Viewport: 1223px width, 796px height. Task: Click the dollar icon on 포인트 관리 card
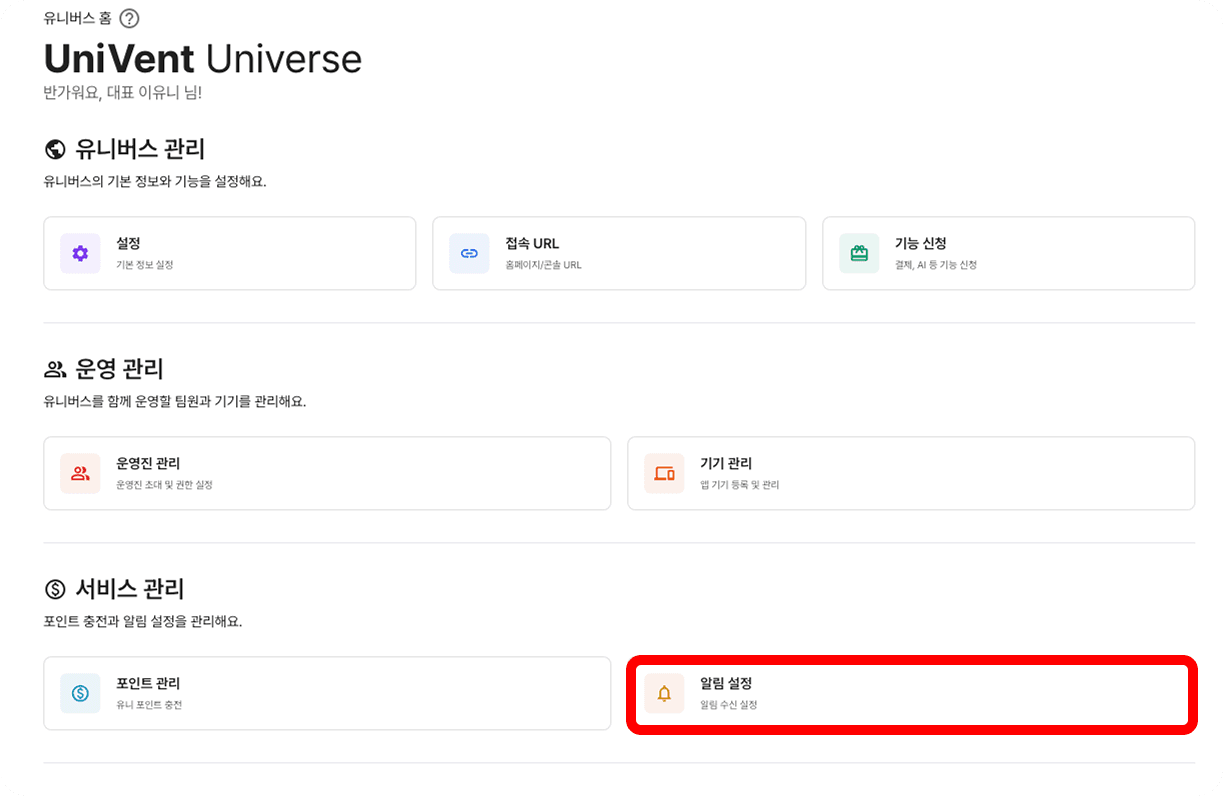tap(80, 693)
